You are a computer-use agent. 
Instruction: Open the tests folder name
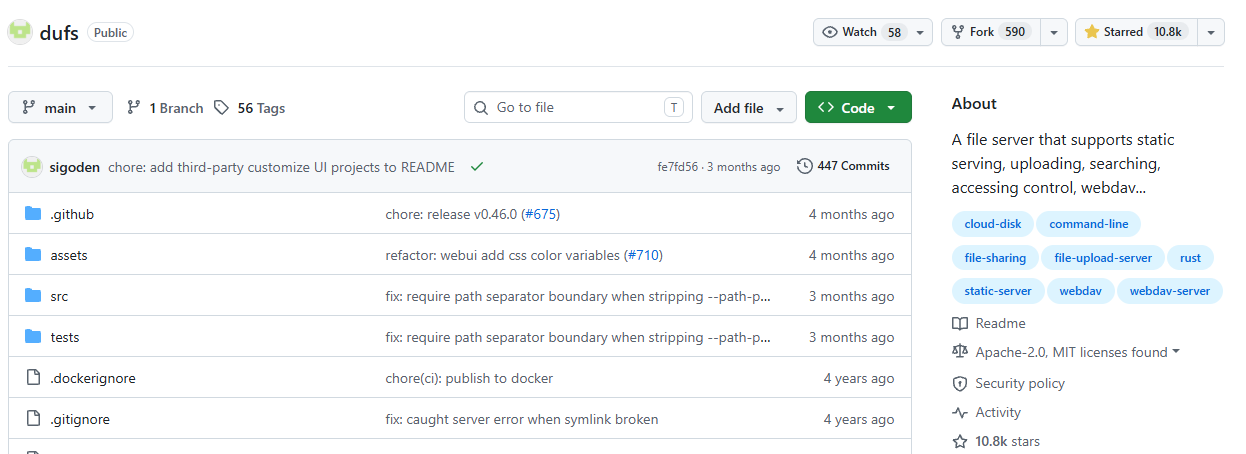[x=65, y=337]
